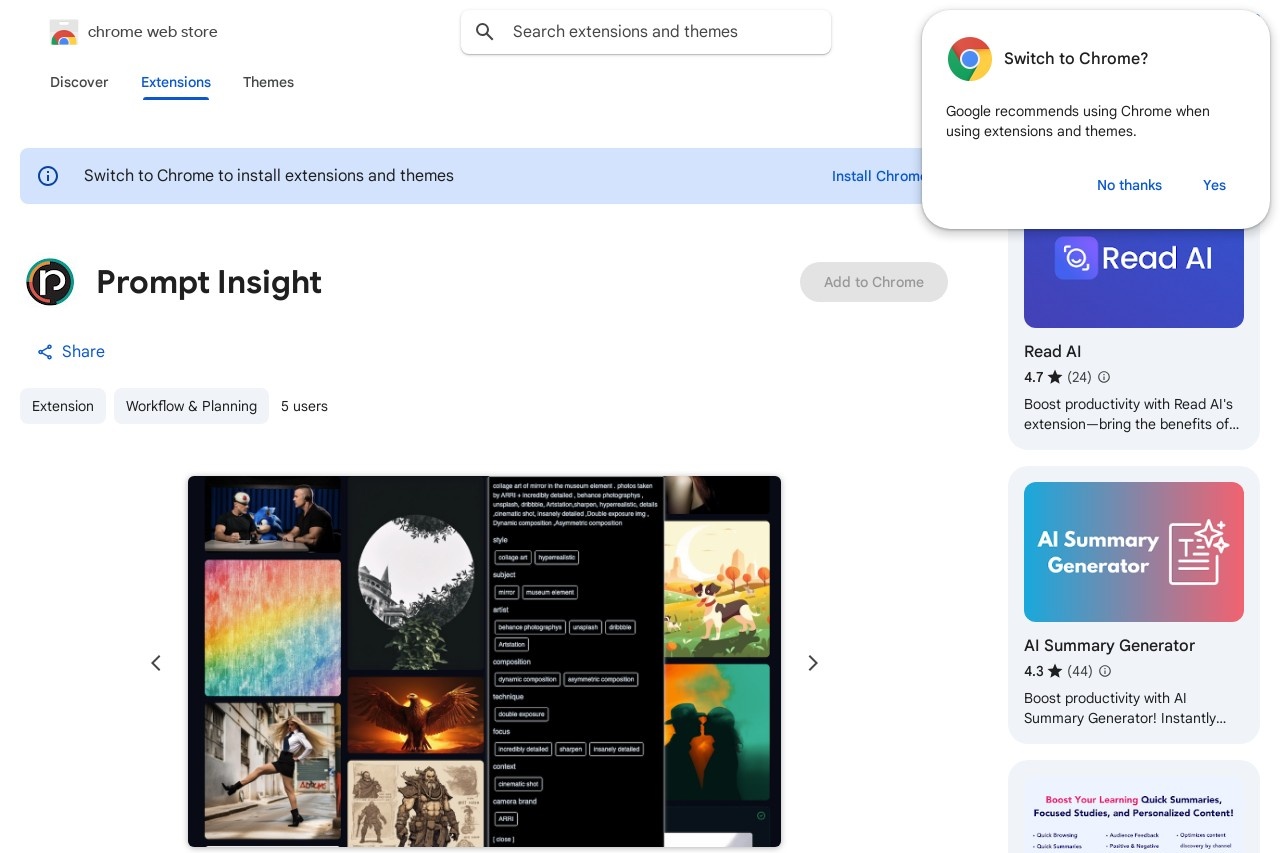This screenshot has width=1280, height=853.
Task: Click the Chrome logo in the popup
Action: [970, 59]
